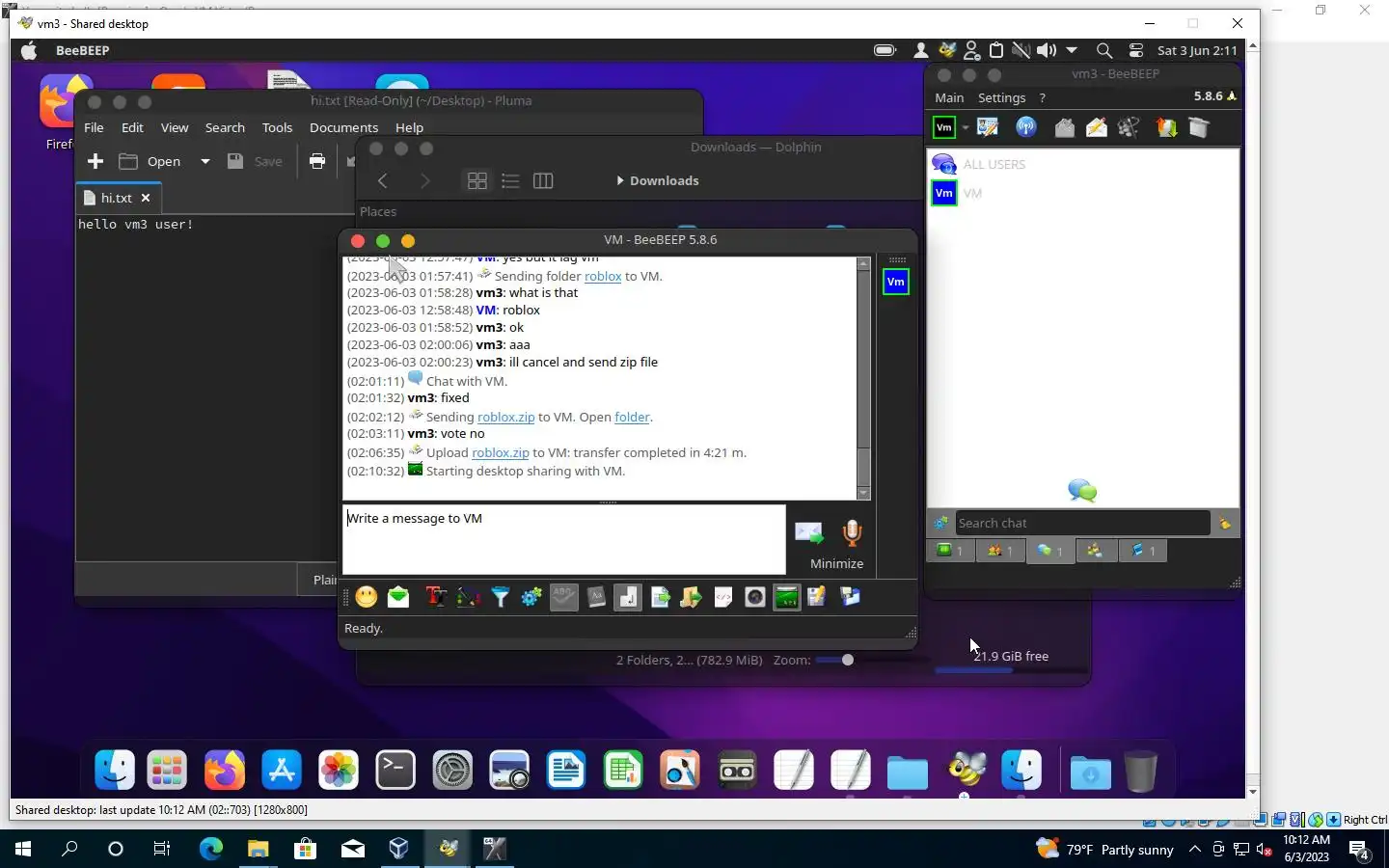1389x868 pixels.
Task: Open the Settings menu in BeeBEEP
Action: pos(1001,97)
